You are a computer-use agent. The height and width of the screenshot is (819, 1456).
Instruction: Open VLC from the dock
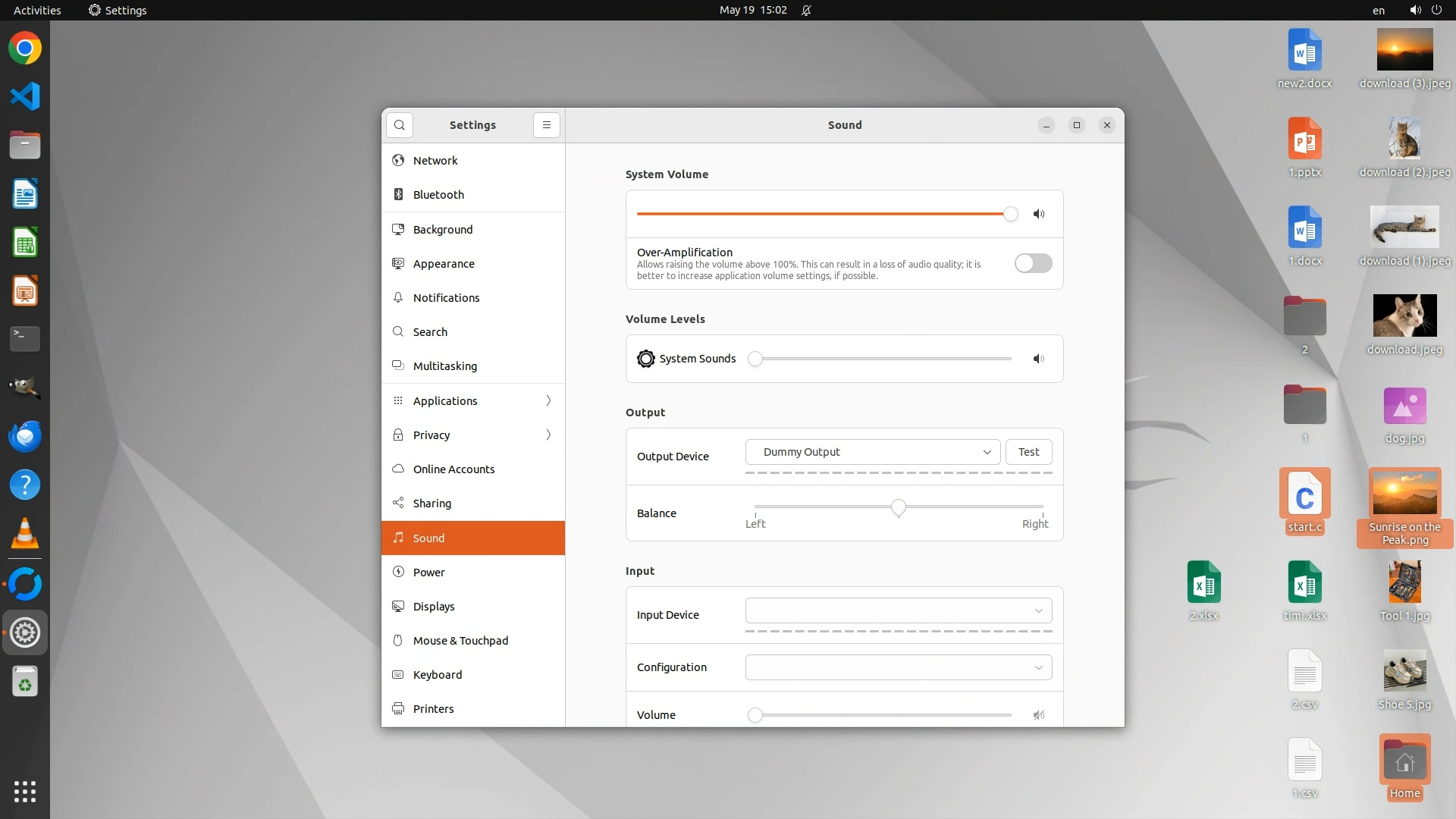25,534
